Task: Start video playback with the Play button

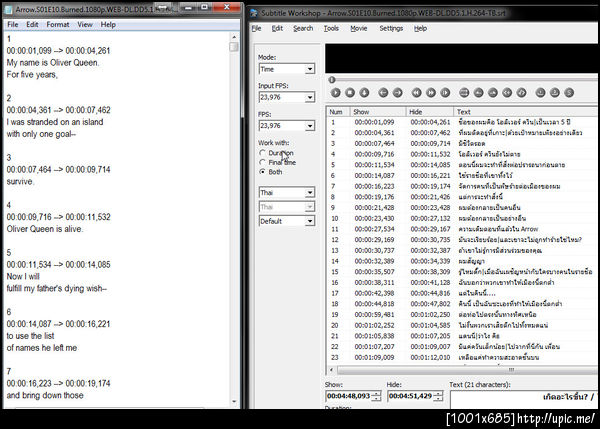Action: [336, 93]
